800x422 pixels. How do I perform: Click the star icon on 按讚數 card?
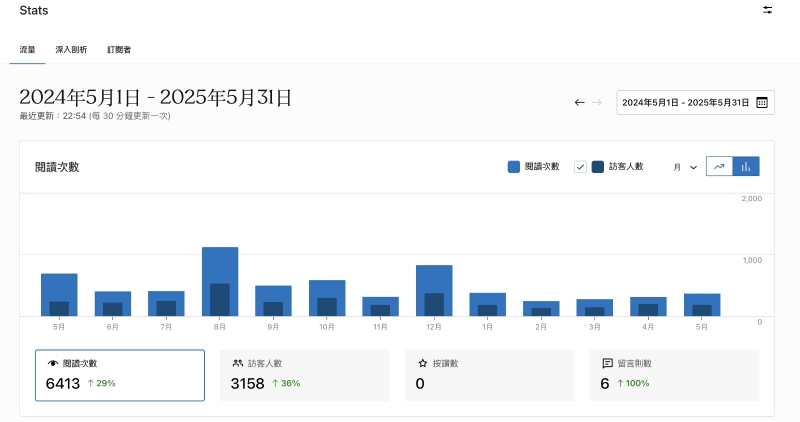click(x=422, y=364)
